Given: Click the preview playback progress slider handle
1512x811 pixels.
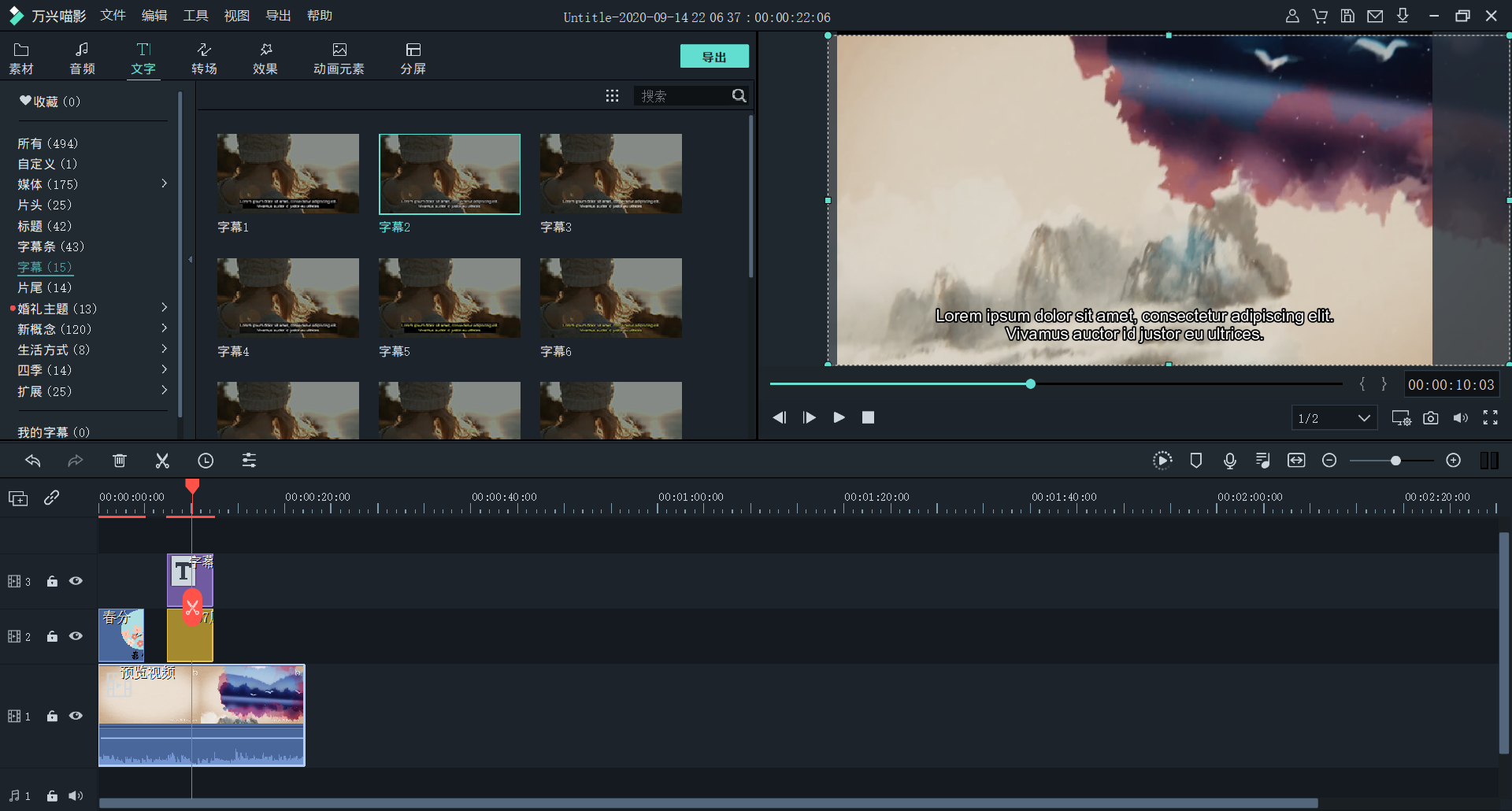Looking at the screenshot, I should [1030, 384].
